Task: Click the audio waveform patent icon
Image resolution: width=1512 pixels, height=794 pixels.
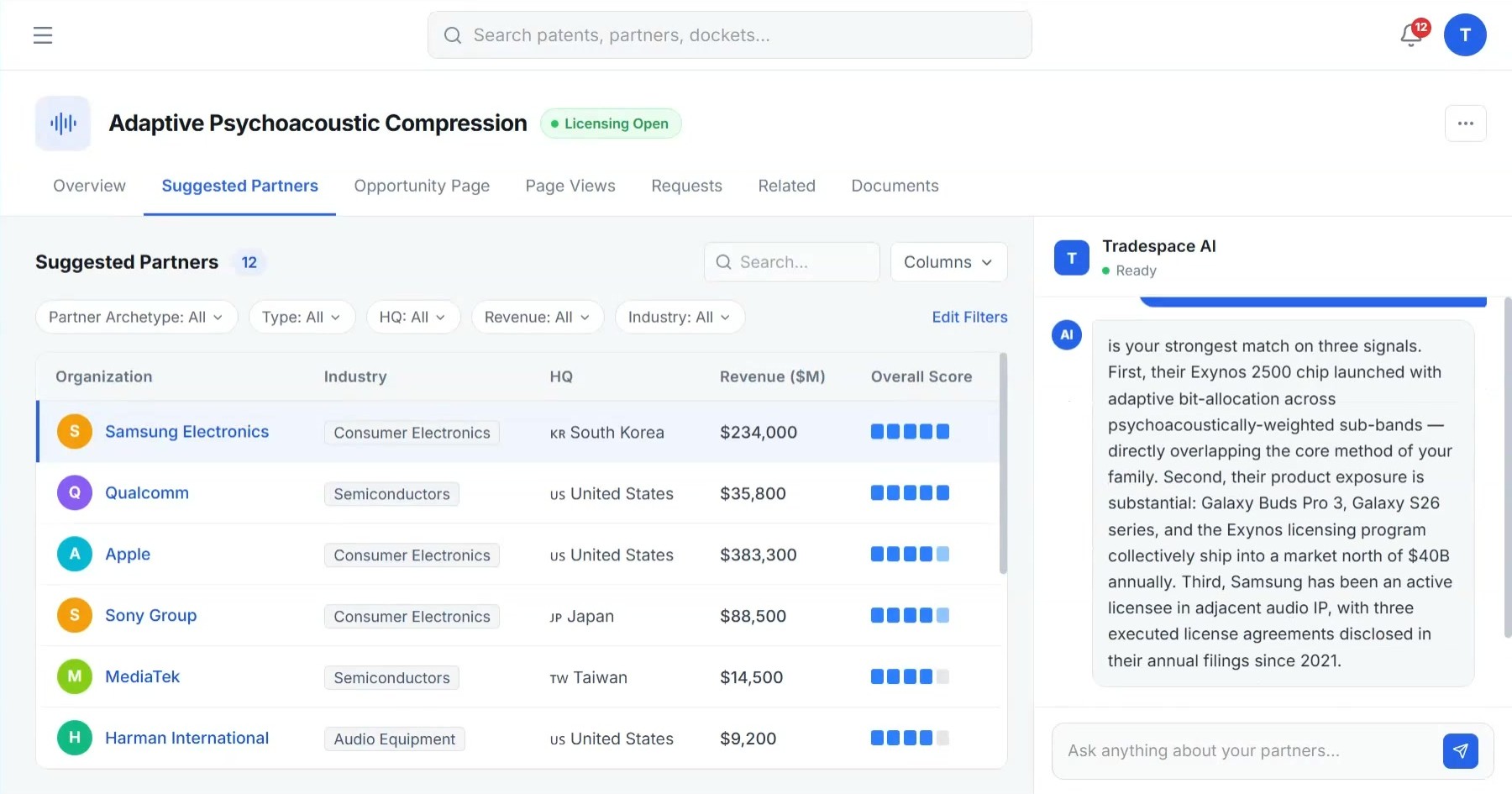Action: pyautogui.click(x=63, y=124)
